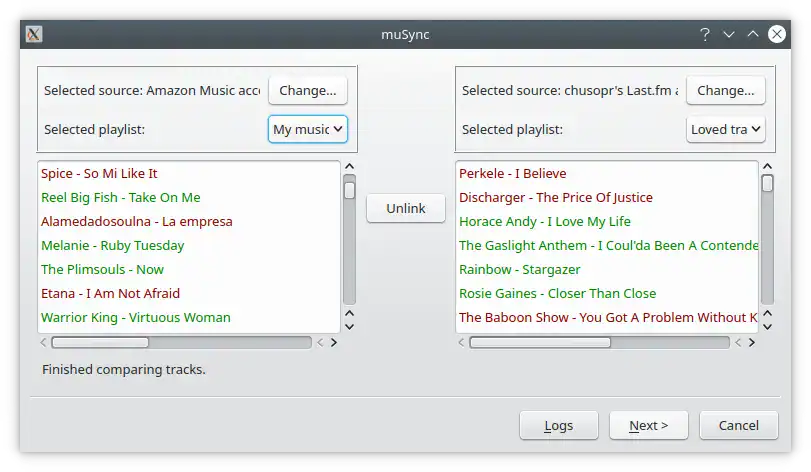This screenshot has height=472, width=811.
Task: Click left list far-left scroll arrow
Action: click(43, 343)
